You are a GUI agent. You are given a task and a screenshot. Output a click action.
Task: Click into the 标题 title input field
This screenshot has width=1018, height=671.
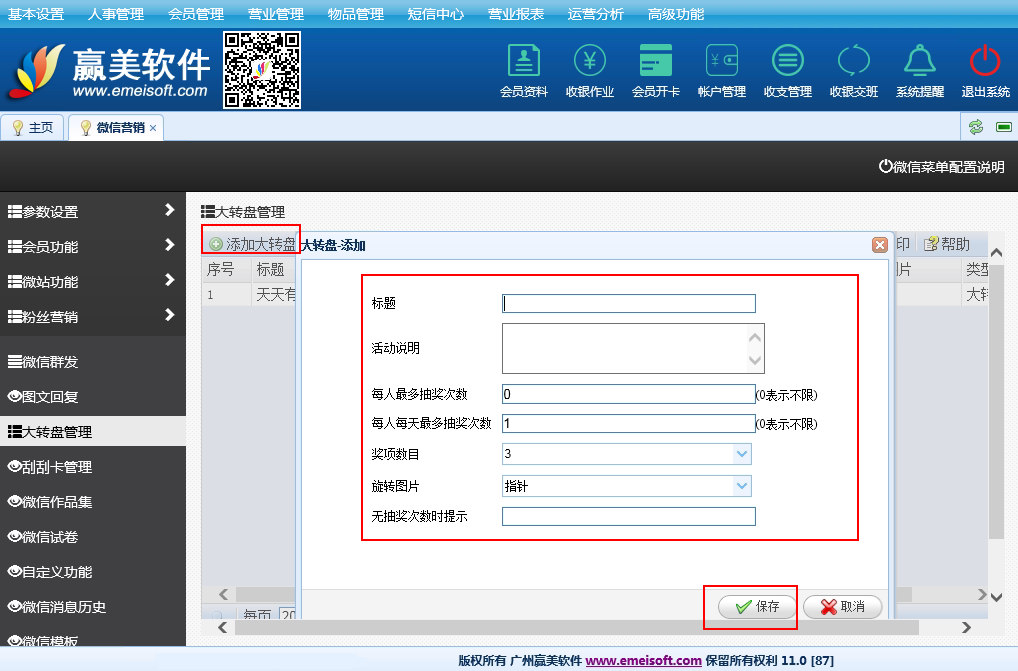coord(628,304)
